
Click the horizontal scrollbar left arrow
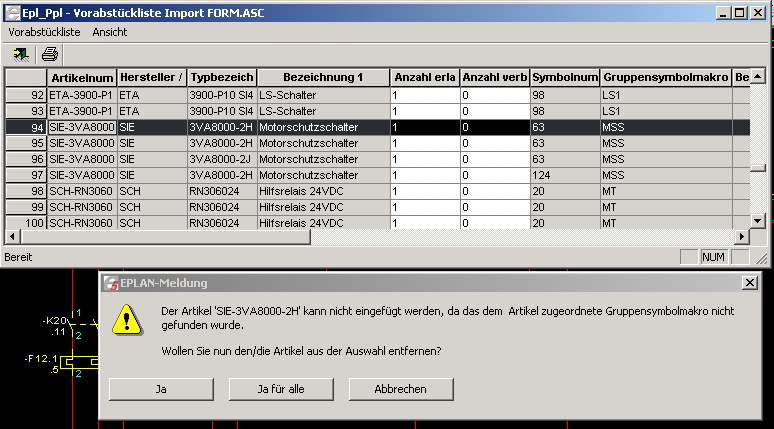point(12,237)
